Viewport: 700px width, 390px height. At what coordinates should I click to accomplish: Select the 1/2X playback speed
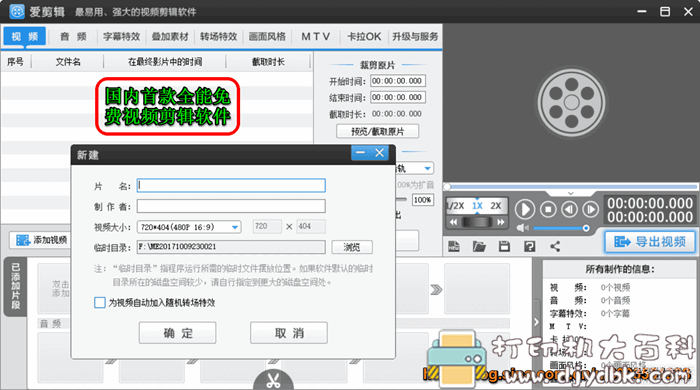[455, 206]
